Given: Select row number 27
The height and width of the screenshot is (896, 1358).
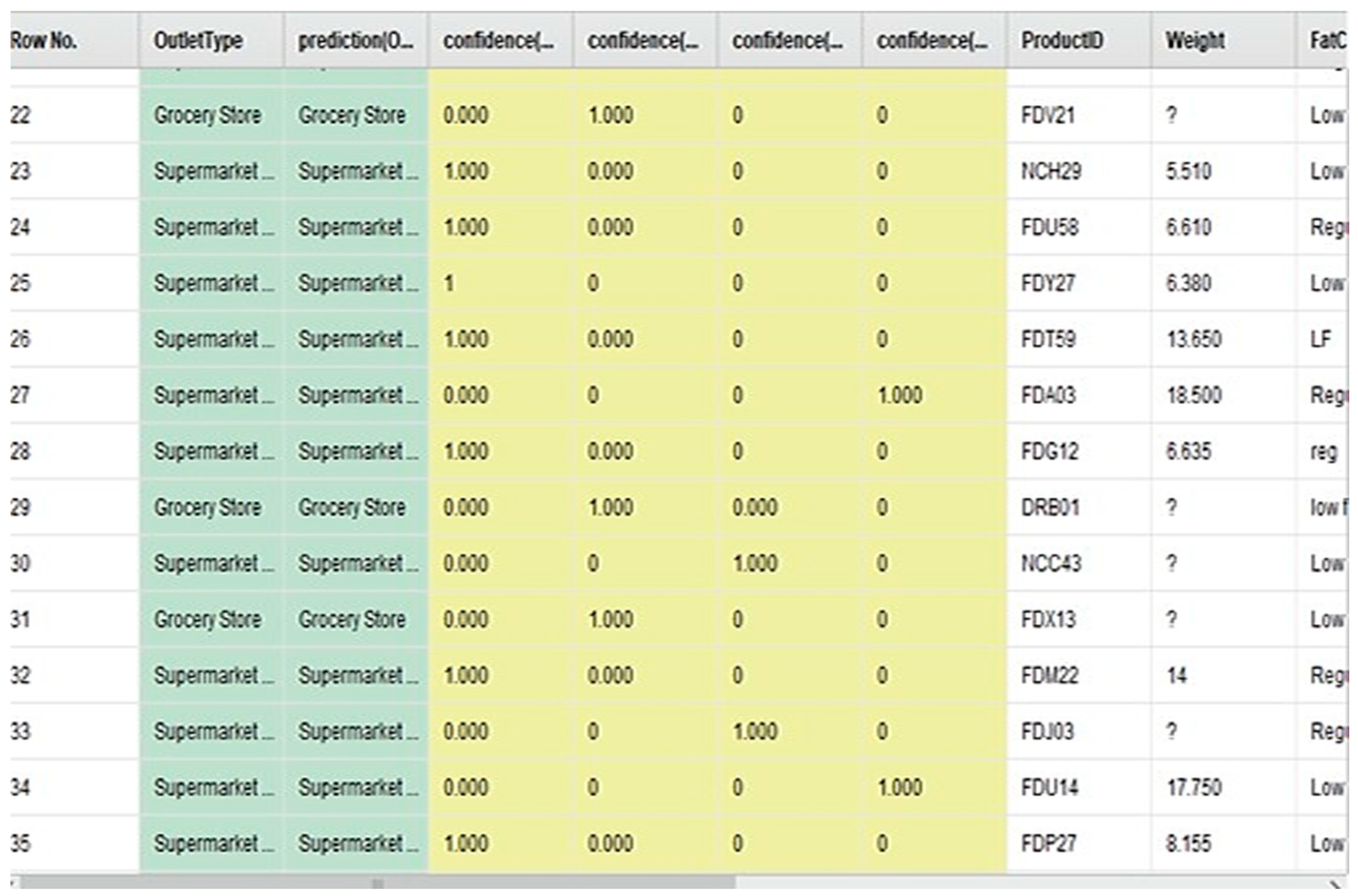Looking at the screenshot, I should point(20,396).
